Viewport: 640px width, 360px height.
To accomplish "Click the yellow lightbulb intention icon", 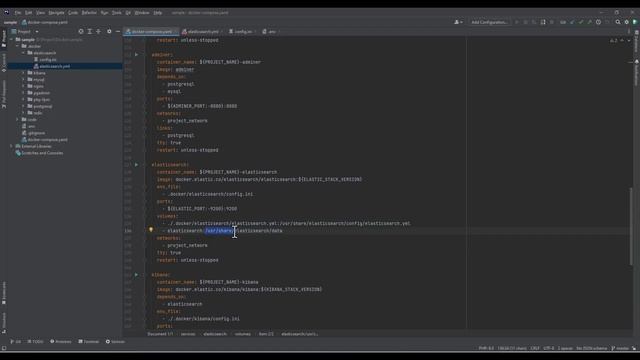I will coord(151,230).
